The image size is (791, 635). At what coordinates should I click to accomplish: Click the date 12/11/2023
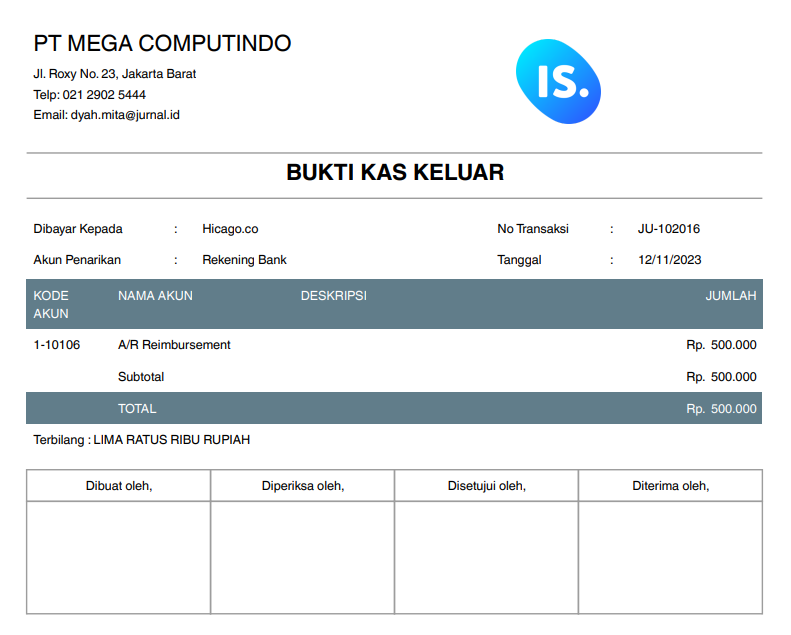tap(669, 260)
